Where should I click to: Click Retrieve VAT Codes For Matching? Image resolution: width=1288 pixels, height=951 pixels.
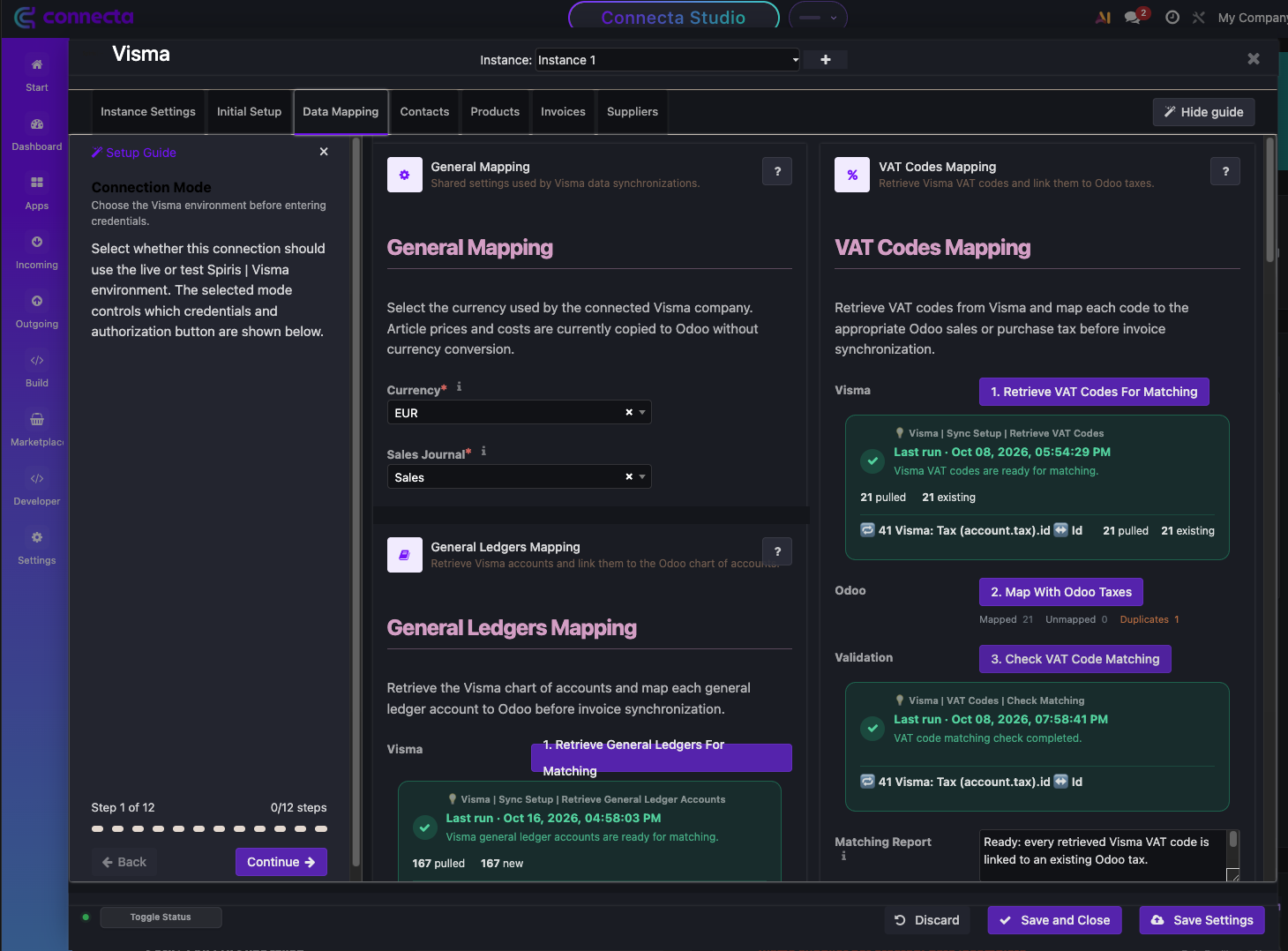coord(1094,392)
